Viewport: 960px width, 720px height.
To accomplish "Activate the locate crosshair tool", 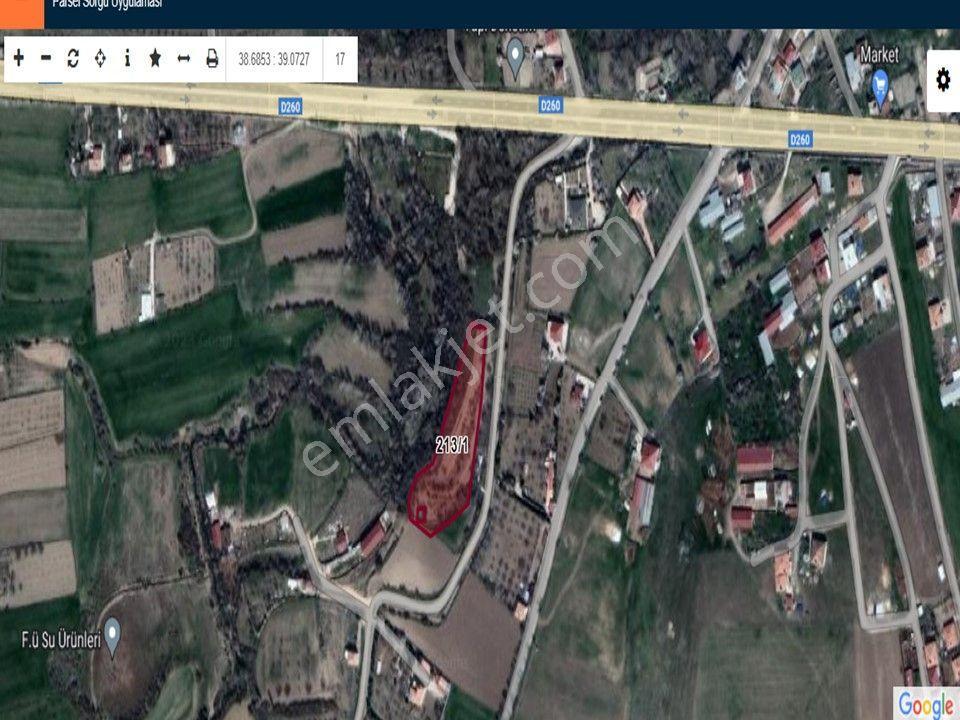I will point(100,59).
